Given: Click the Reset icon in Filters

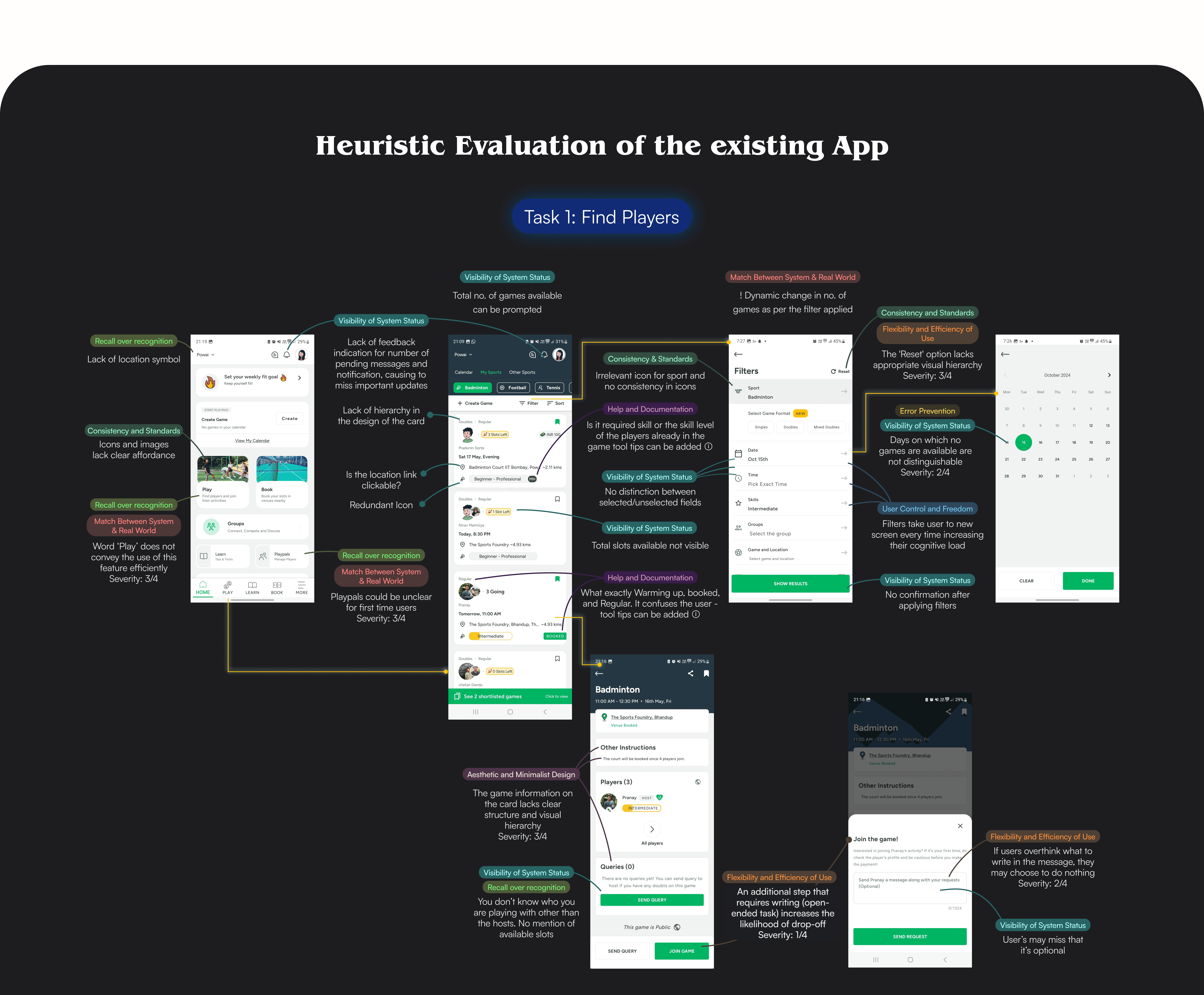Looking at the screenshot, I should pyautogui.click(x=833, y=371).
